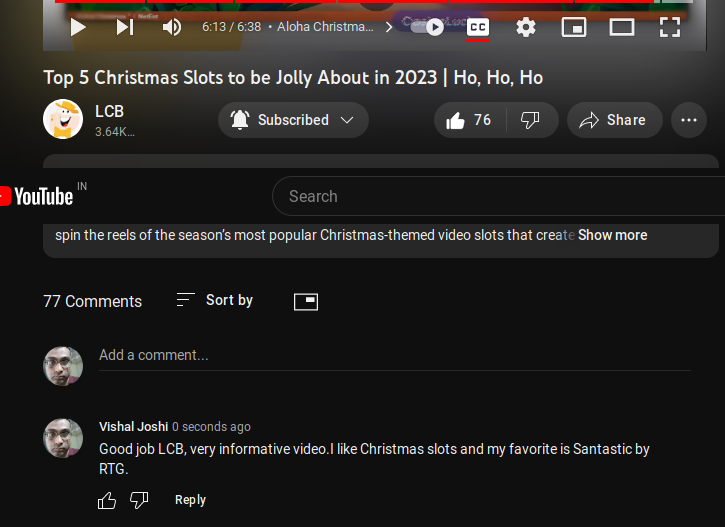This screenshot has width=725, height=527.
Task: Open Vishal Joshi's commenter avatar
Action: (x=63, y=438)
